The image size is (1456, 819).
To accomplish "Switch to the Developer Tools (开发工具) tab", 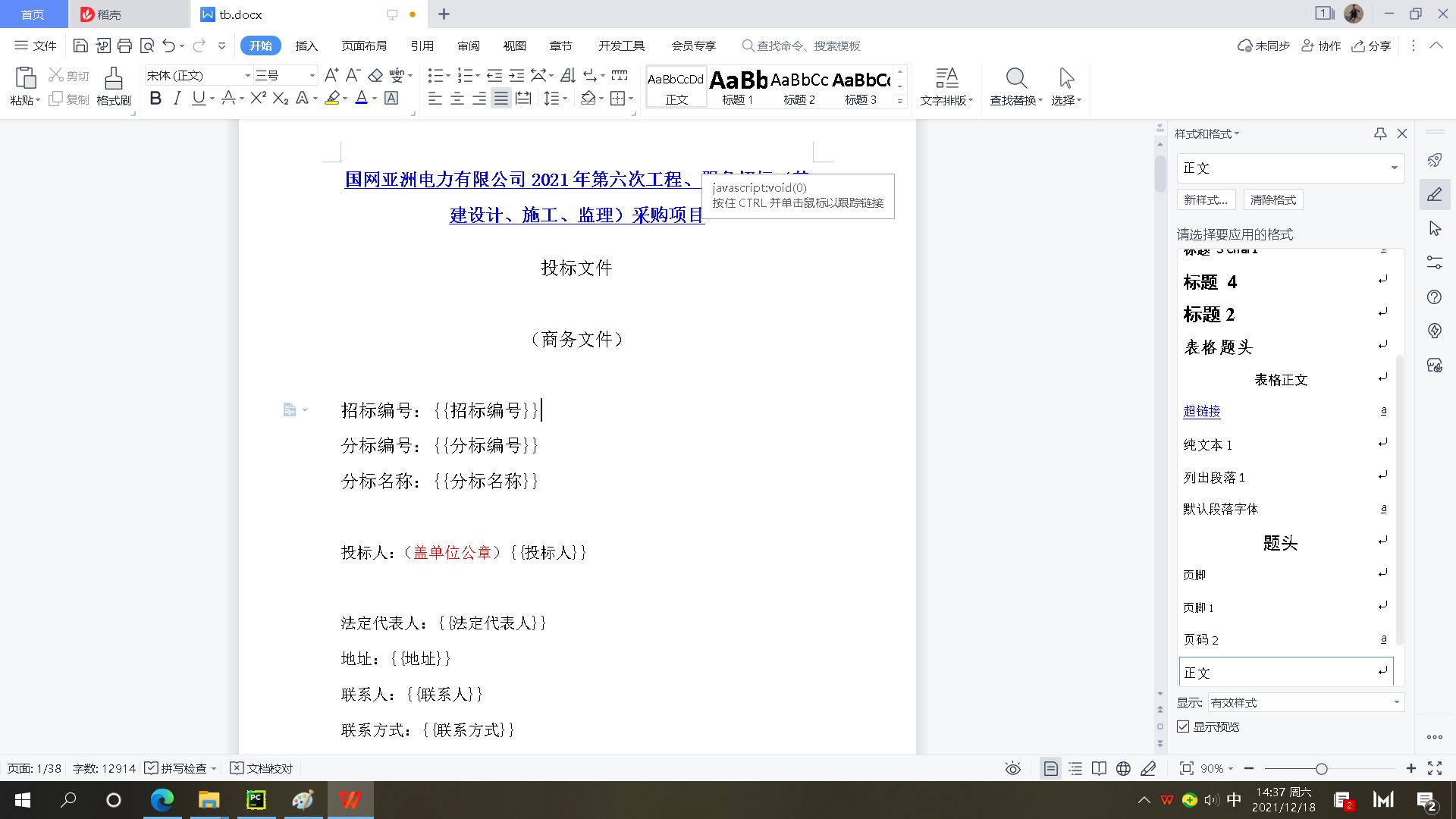I will (622, 45).
